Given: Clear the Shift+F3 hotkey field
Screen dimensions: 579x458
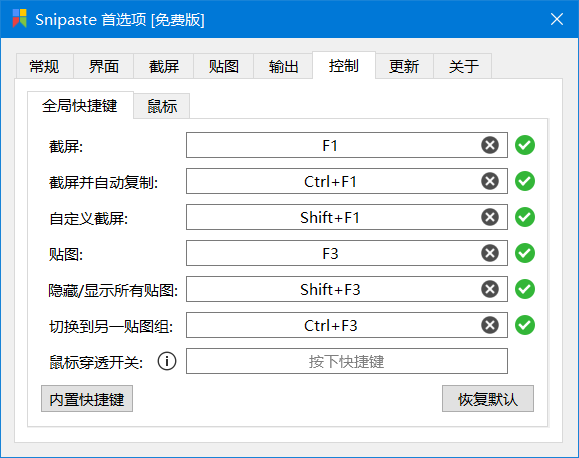Looking at the screenshot, I should tap(490, 289).
